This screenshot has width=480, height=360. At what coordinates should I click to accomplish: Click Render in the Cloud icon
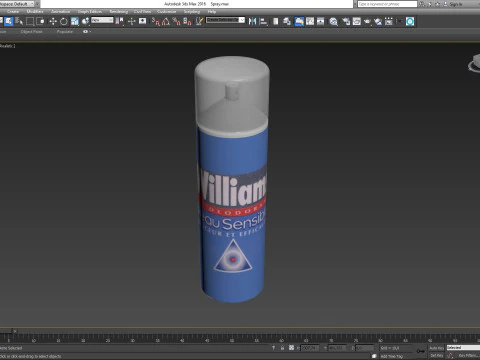378,22
